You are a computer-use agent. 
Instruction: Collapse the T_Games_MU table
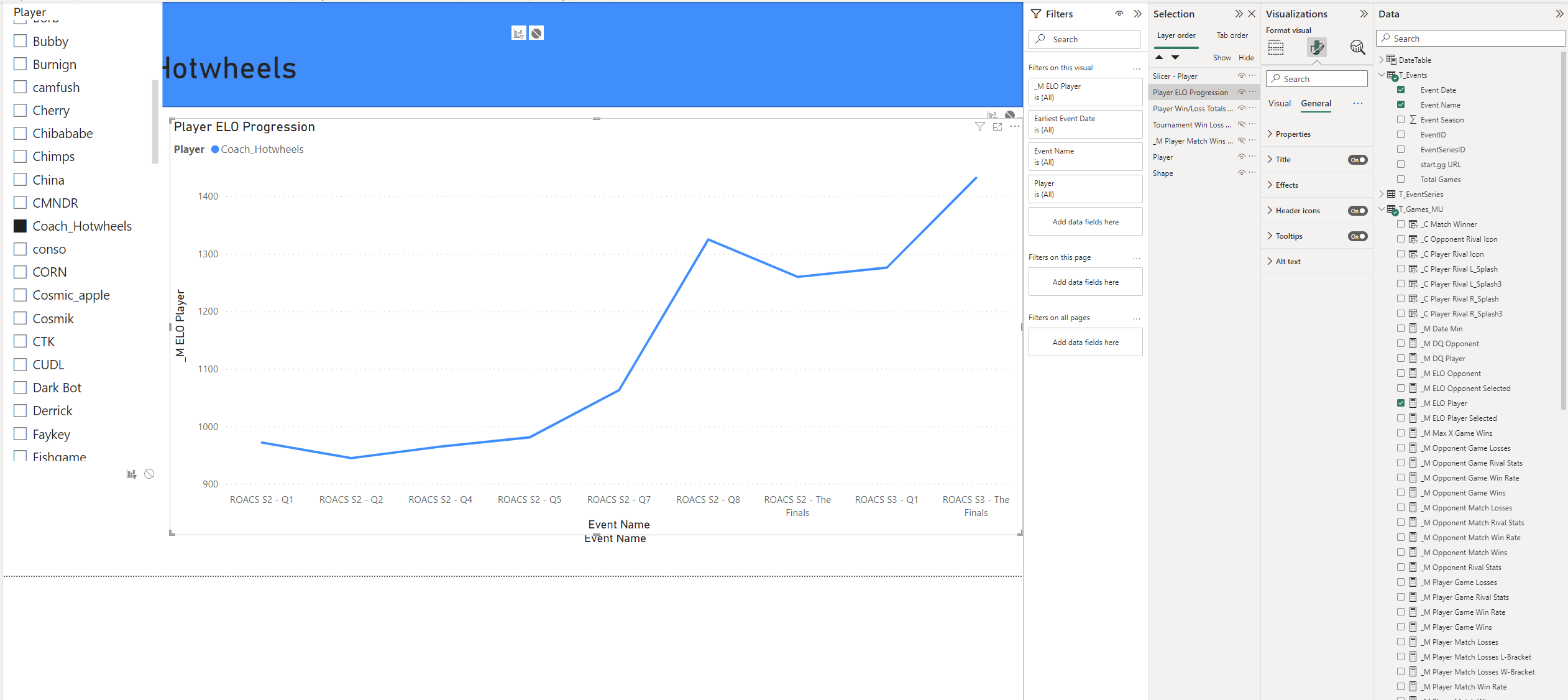pos(1382,209)
